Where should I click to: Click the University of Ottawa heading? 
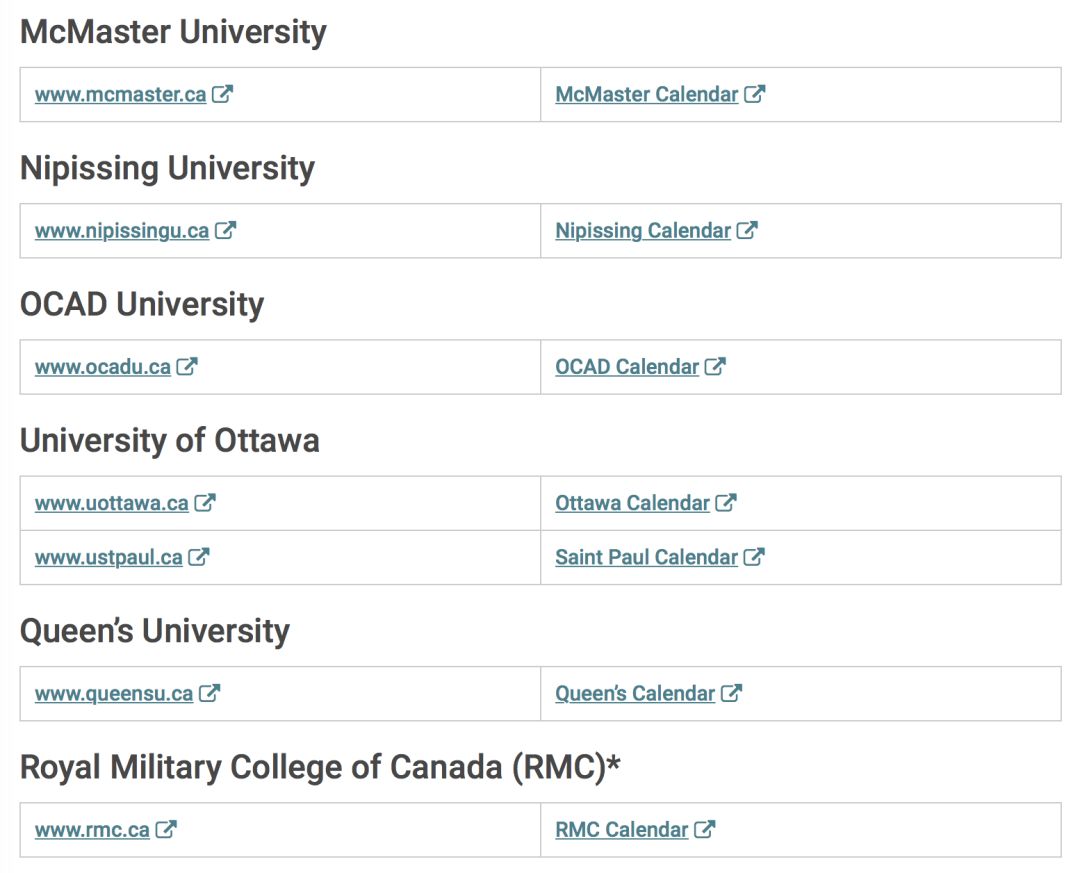click(x=170, y=441)
